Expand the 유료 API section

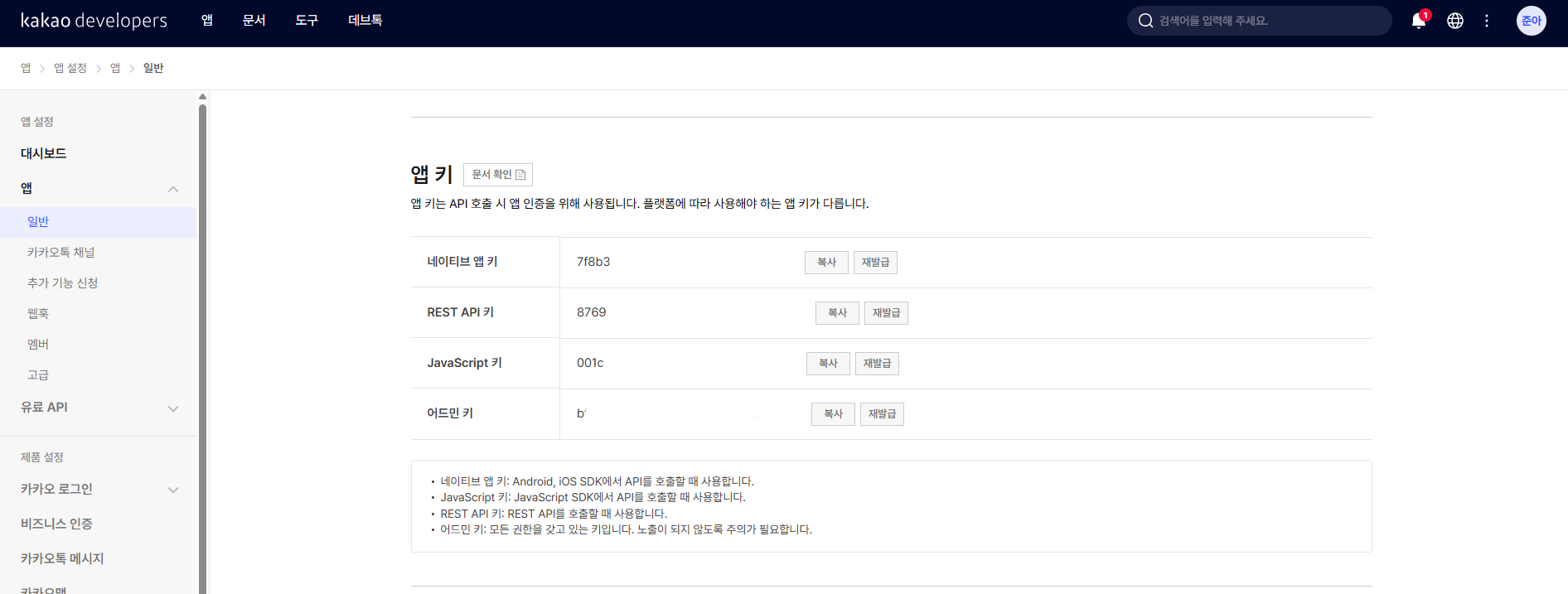point(173,408)
